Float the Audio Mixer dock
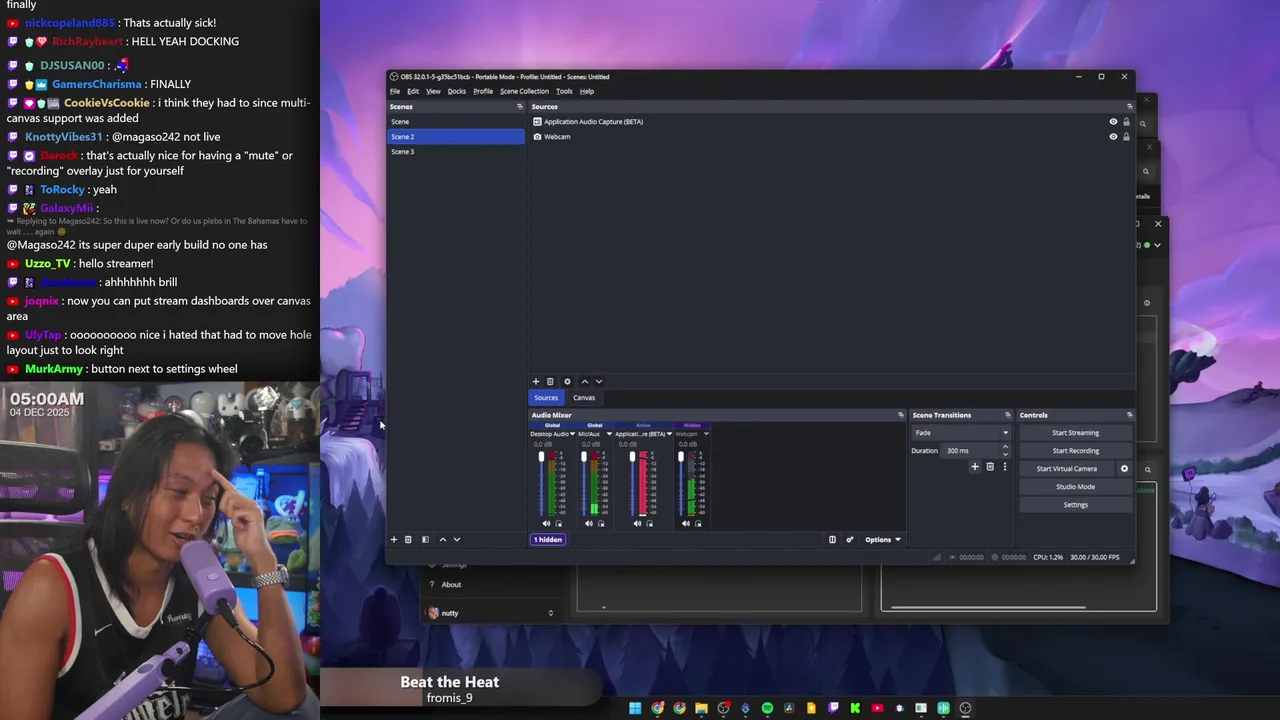1280x720 pixels. [x=900, y=415]
